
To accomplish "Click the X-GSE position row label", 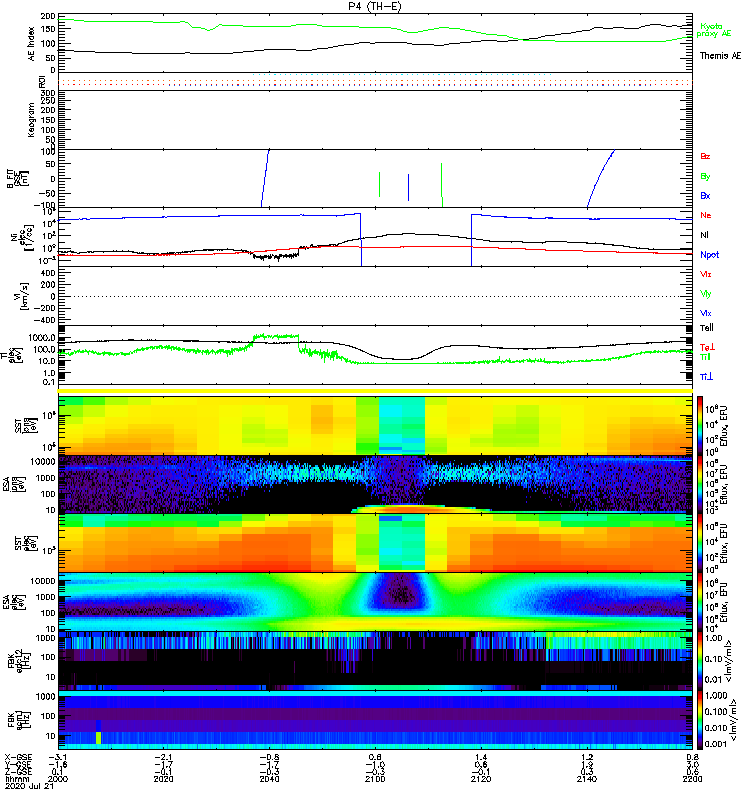I will (18, 757).
